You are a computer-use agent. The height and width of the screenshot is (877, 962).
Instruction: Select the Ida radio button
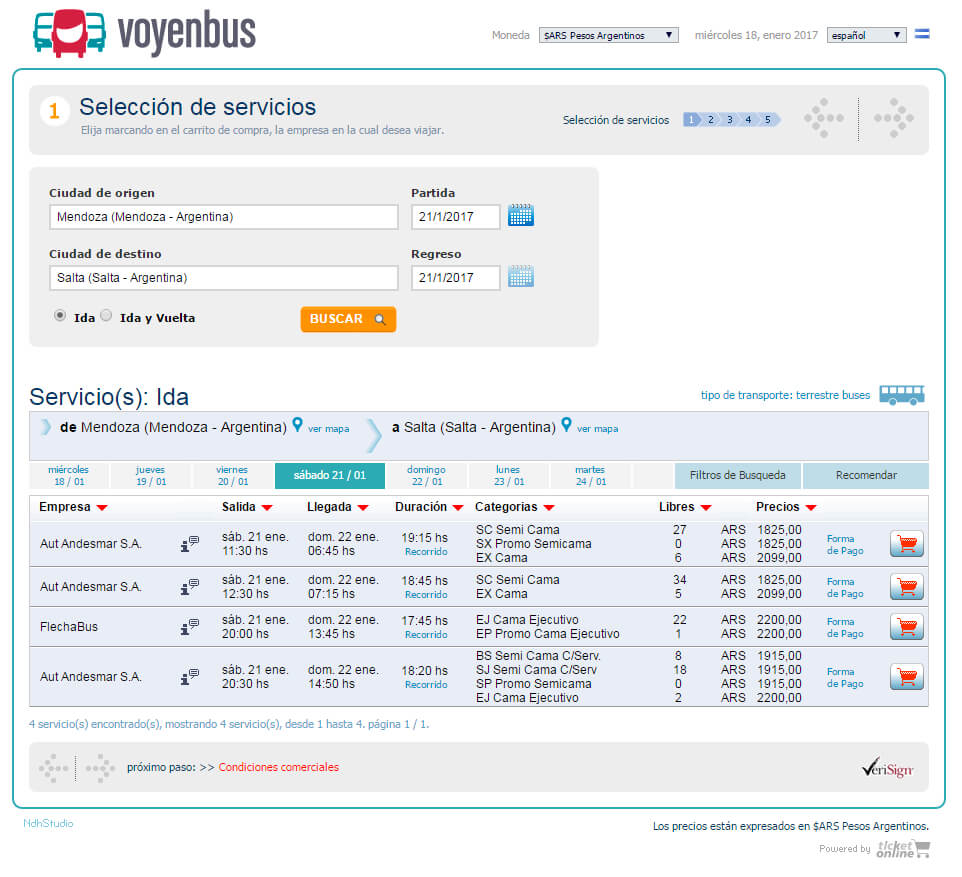click(x=60, y=316)
